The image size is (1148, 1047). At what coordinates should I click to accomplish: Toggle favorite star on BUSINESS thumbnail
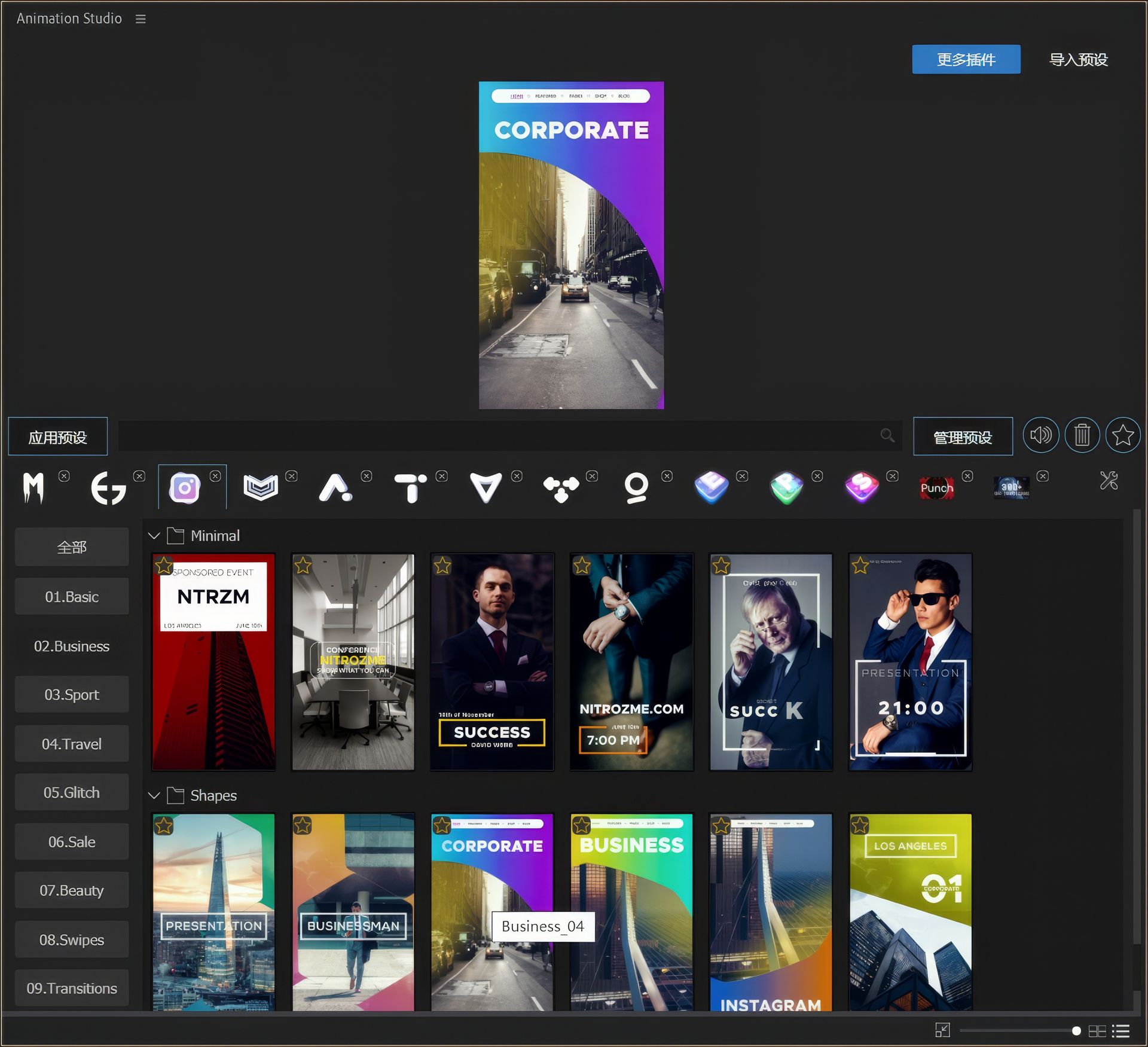click(x=581, y=825)
